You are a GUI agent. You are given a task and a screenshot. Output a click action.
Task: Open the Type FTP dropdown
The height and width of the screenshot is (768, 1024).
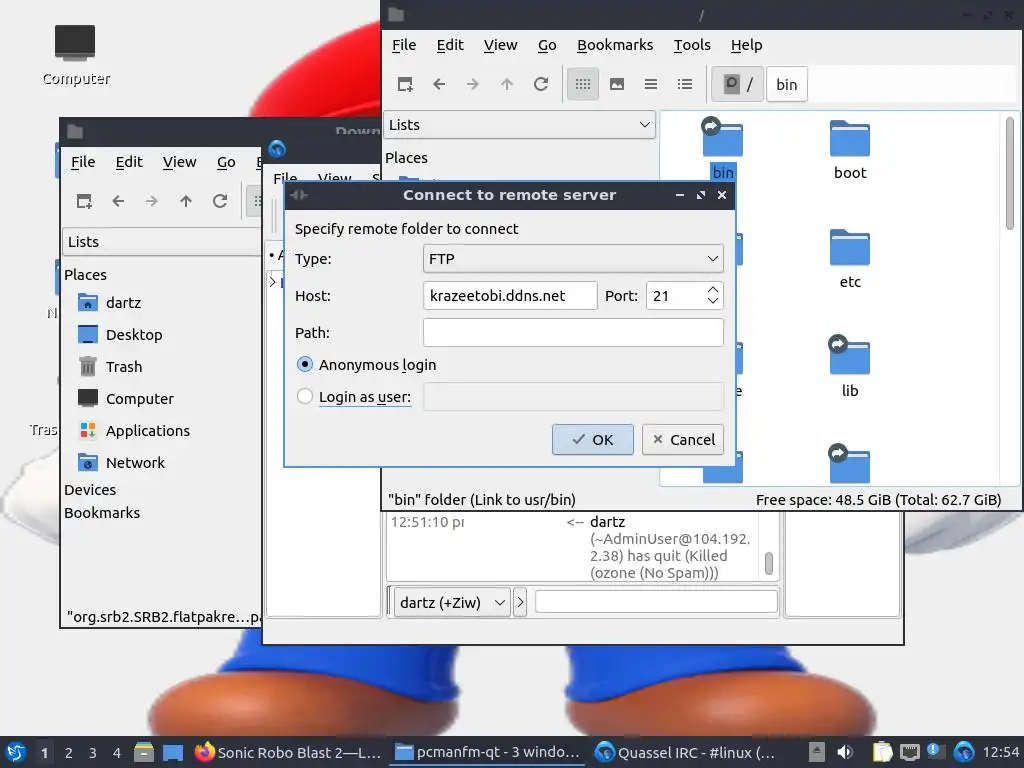(x=573, y=259)
